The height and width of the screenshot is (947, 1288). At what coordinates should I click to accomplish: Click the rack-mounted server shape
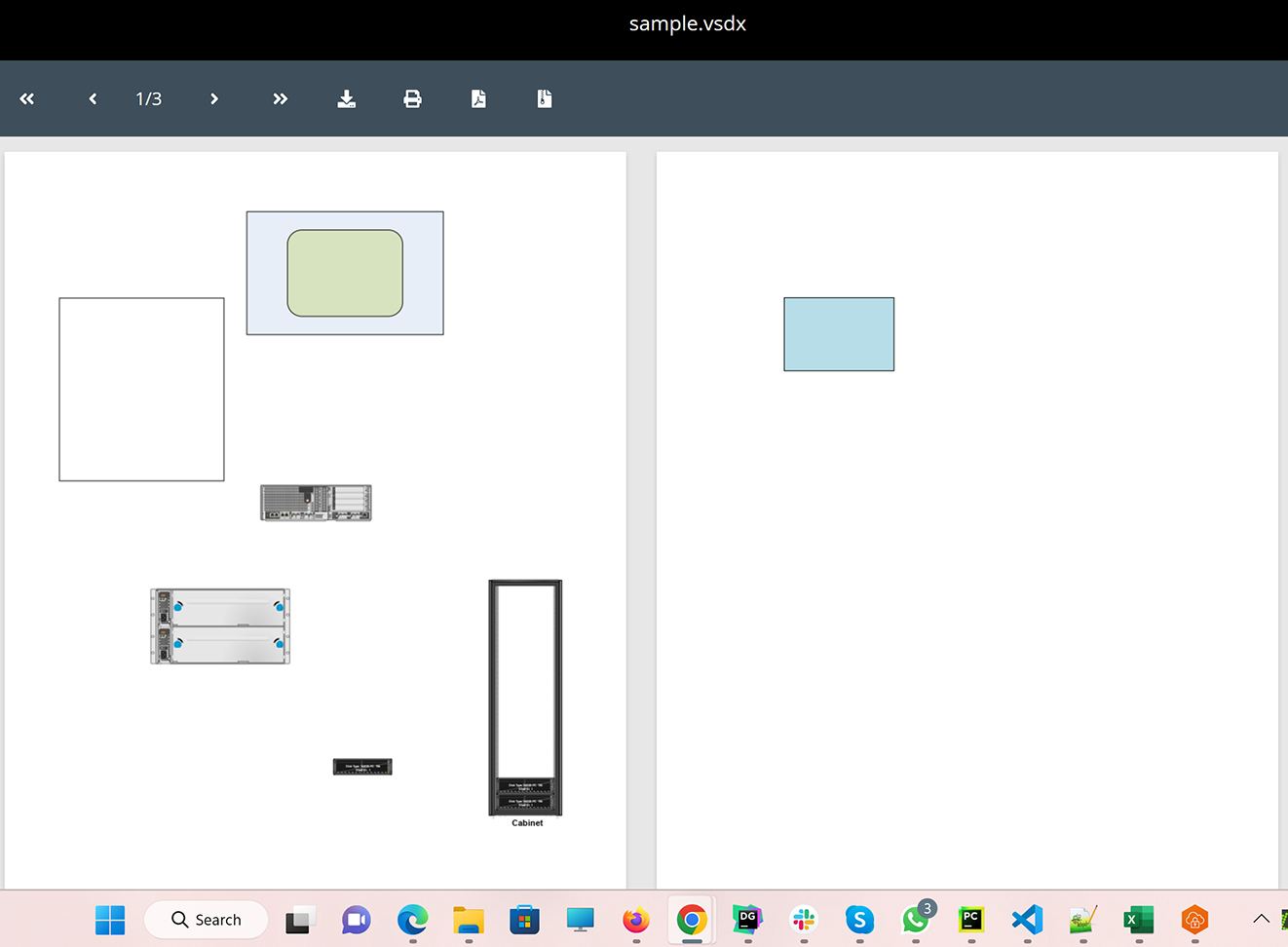tap(316, 503)
